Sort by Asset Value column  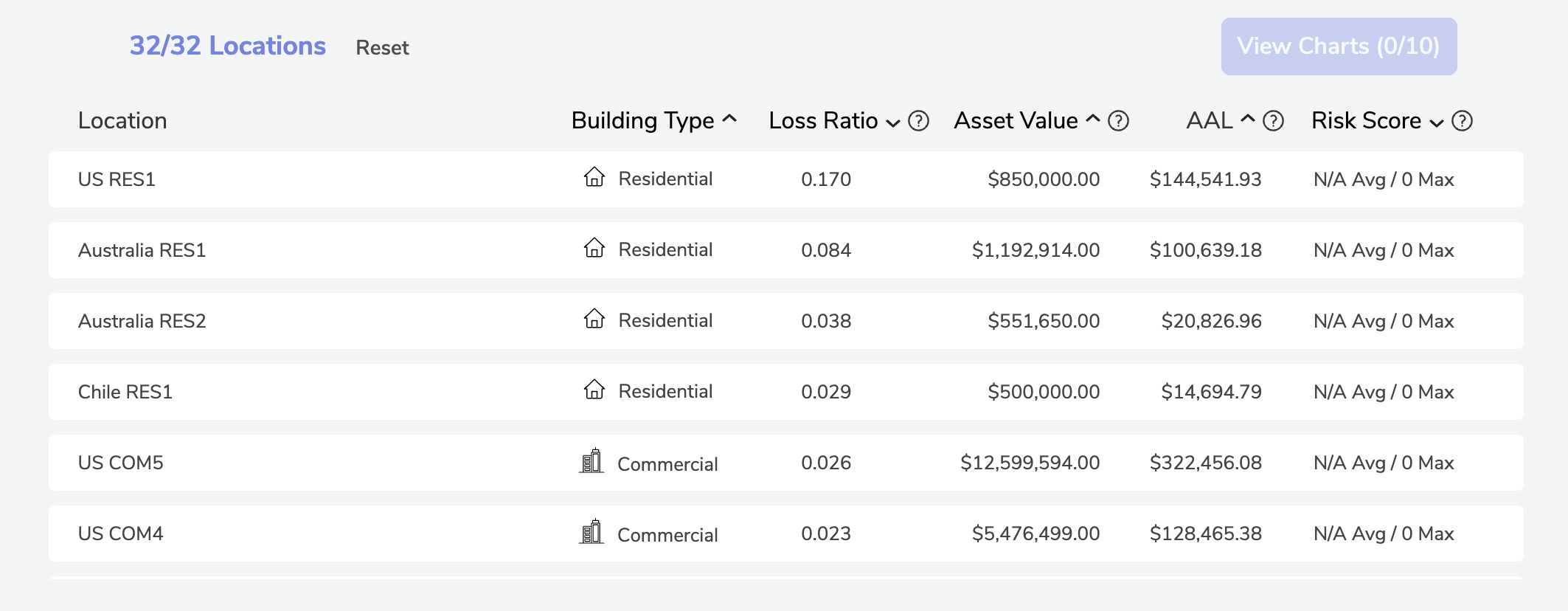[x=1027, y=120]
